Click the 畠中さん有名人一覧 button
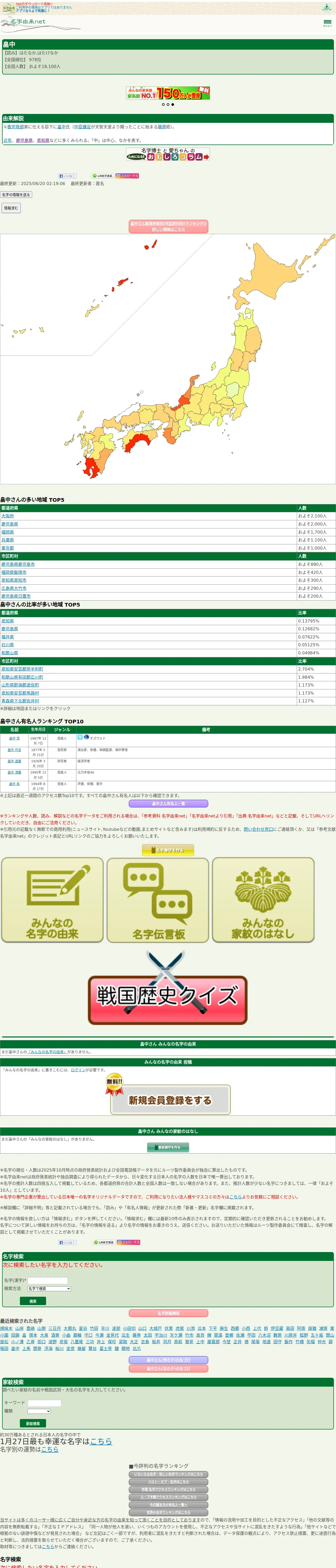The width and height of the screenshot is (336, 1568). tap(168, 804)
